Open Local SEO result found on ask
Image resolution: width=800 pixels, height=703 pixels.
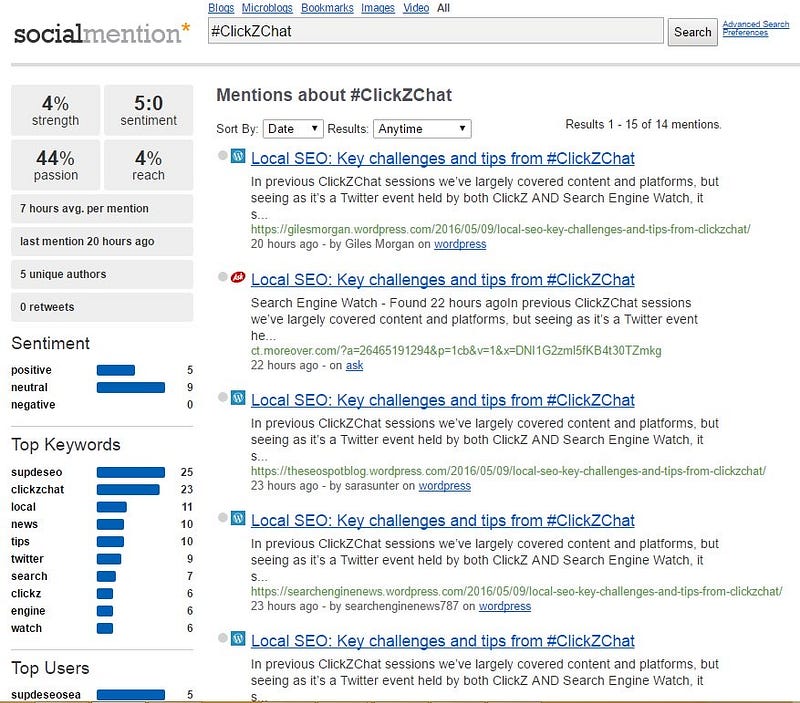click(x=442, y=280)
